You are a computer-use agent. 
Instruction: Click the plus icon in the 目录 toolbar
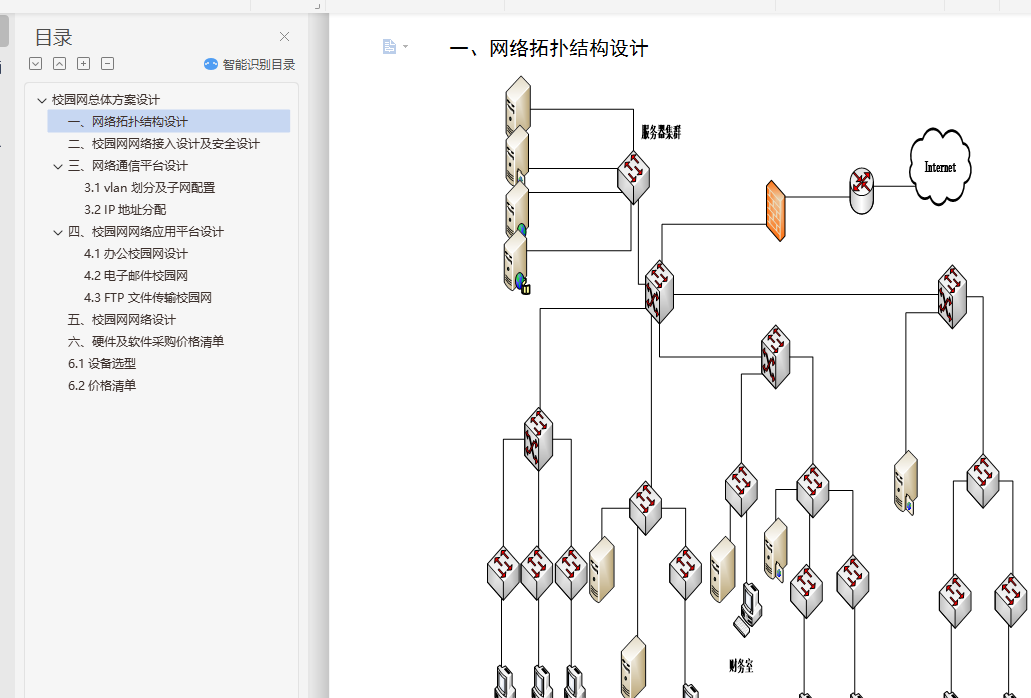(84, 64)
